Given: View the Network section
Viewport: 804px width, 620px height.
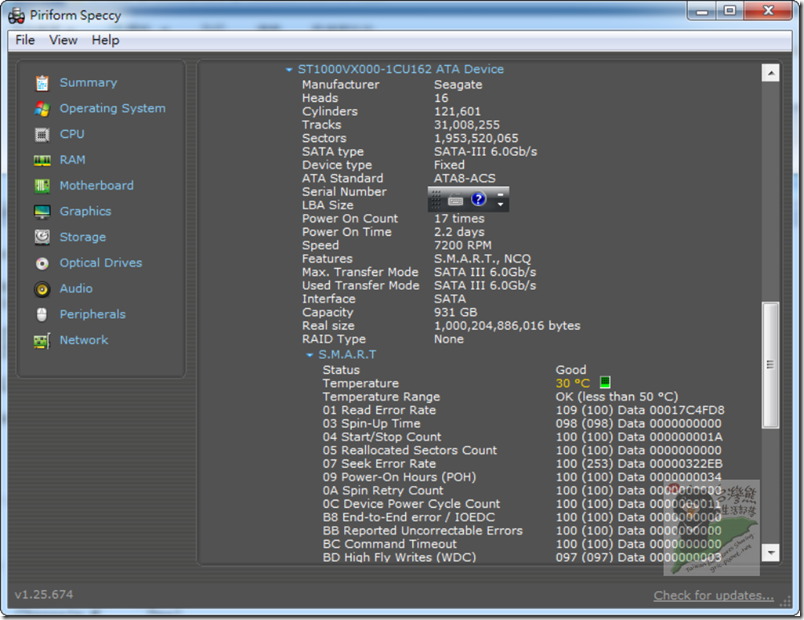Looking at the screenshot, I should 84,339.
